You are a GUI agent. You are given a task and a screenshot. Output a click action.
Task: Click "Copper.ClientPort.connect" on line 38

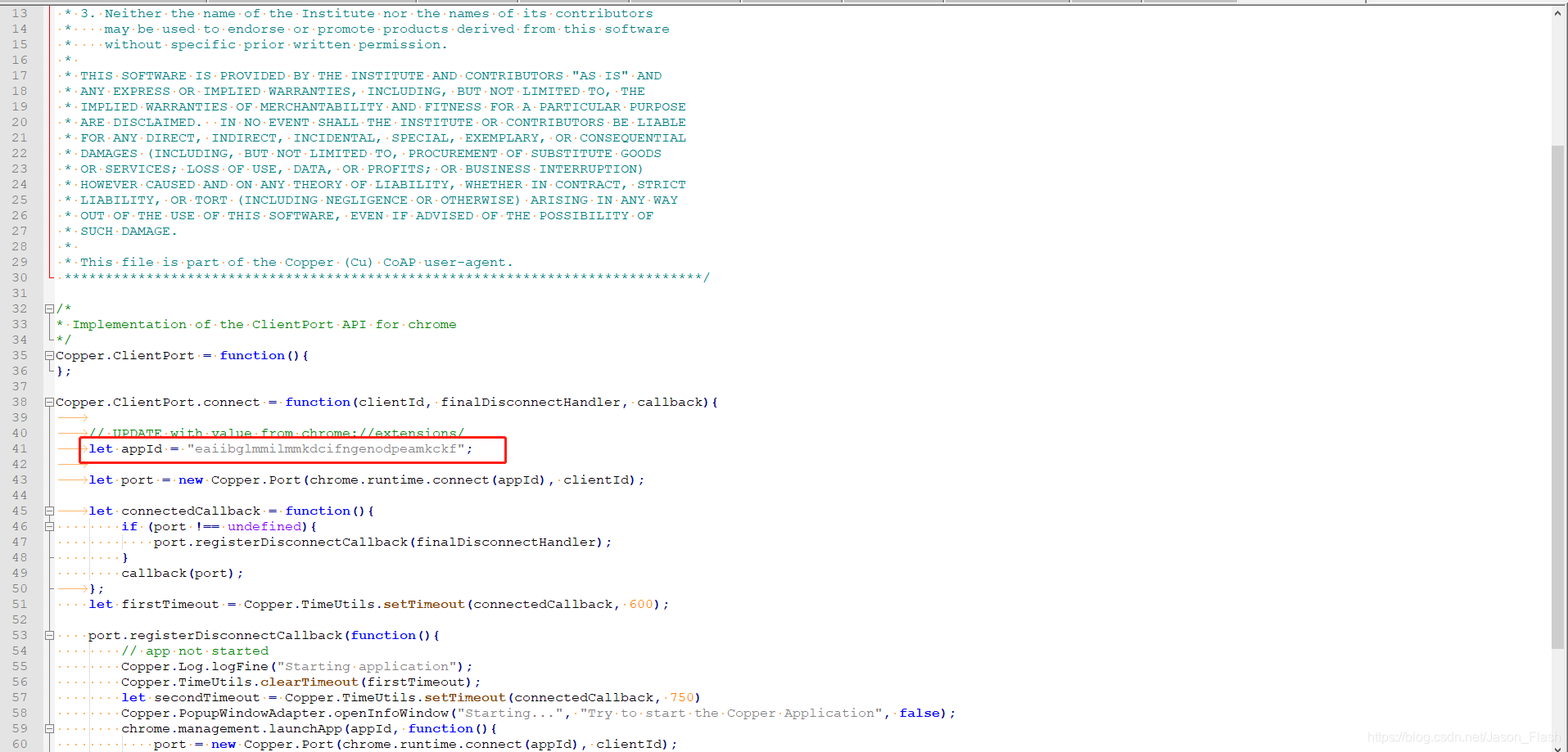pyautogui.click(x=158, y=403)
